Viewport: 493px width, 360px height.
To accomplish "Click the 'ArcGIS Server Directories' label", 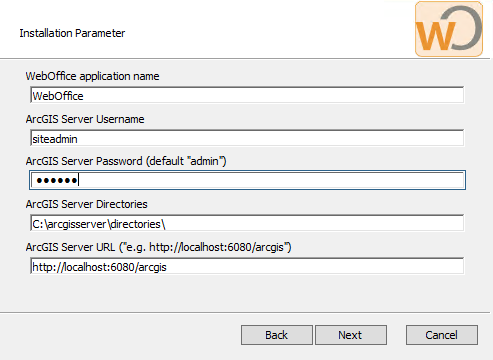I will coord(87,204).
